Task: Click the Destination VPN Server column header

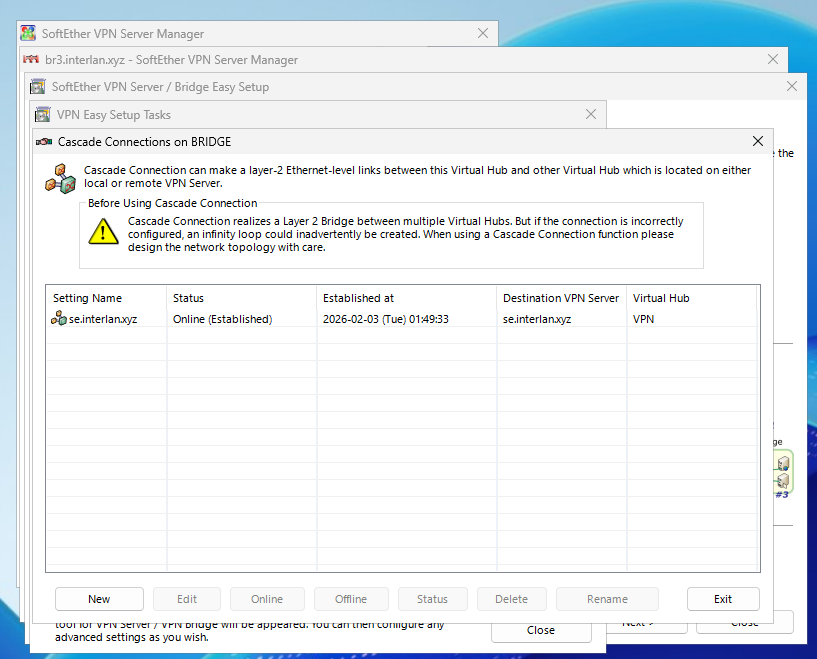Action: click(x=560, y=298)
